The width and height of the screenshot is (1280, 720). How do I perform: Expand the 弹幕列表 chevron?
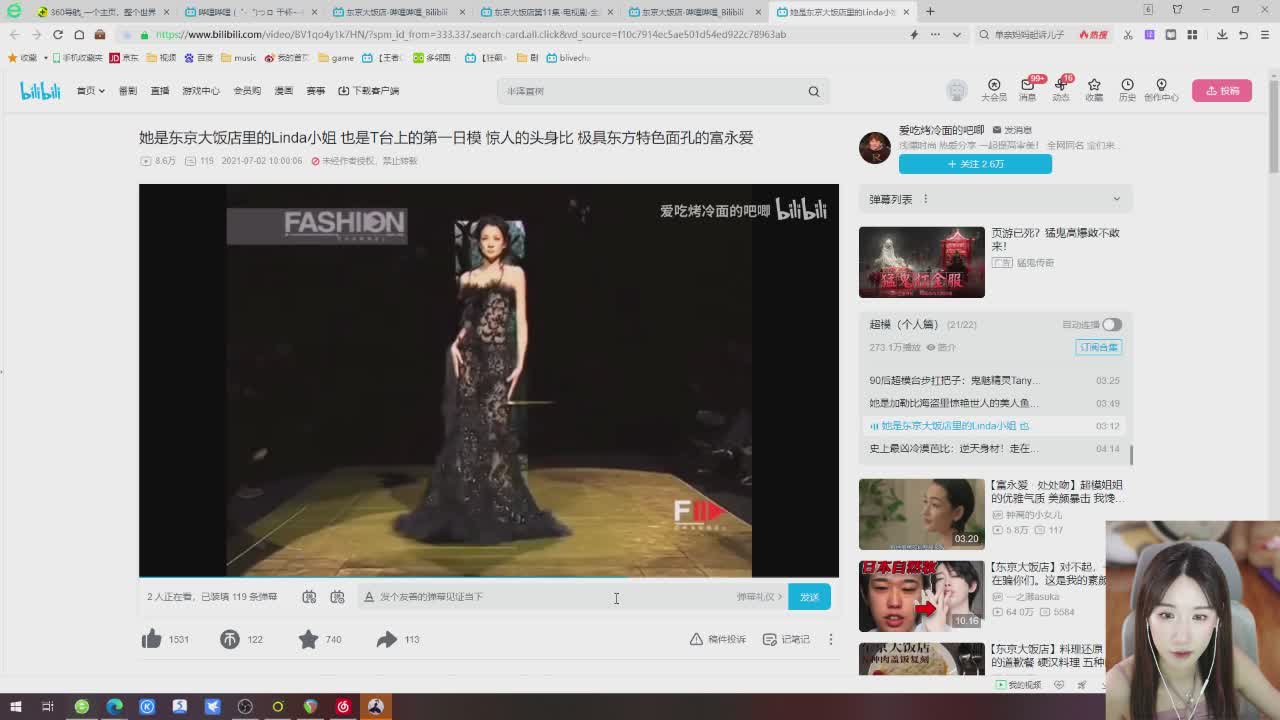click(1116, 199)
